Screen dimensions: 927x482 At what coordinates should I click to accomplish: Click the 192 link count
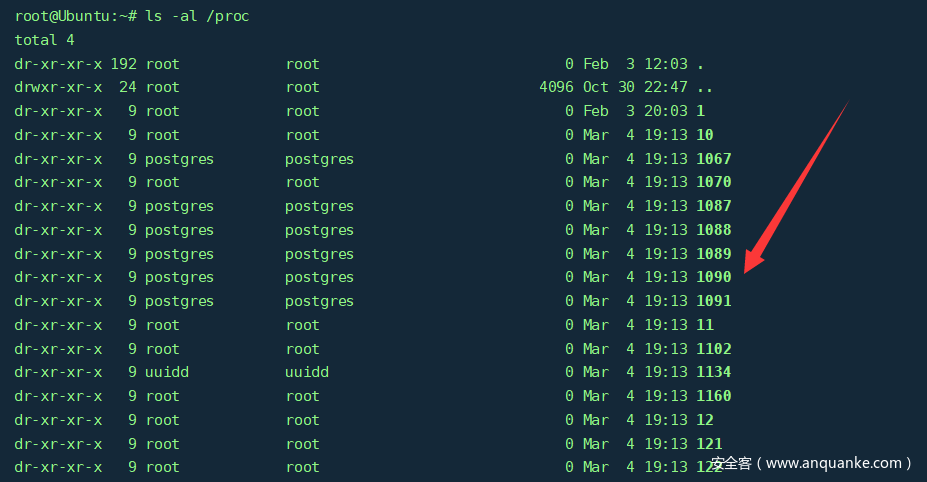pyautogui.click(x=123, y=64)
